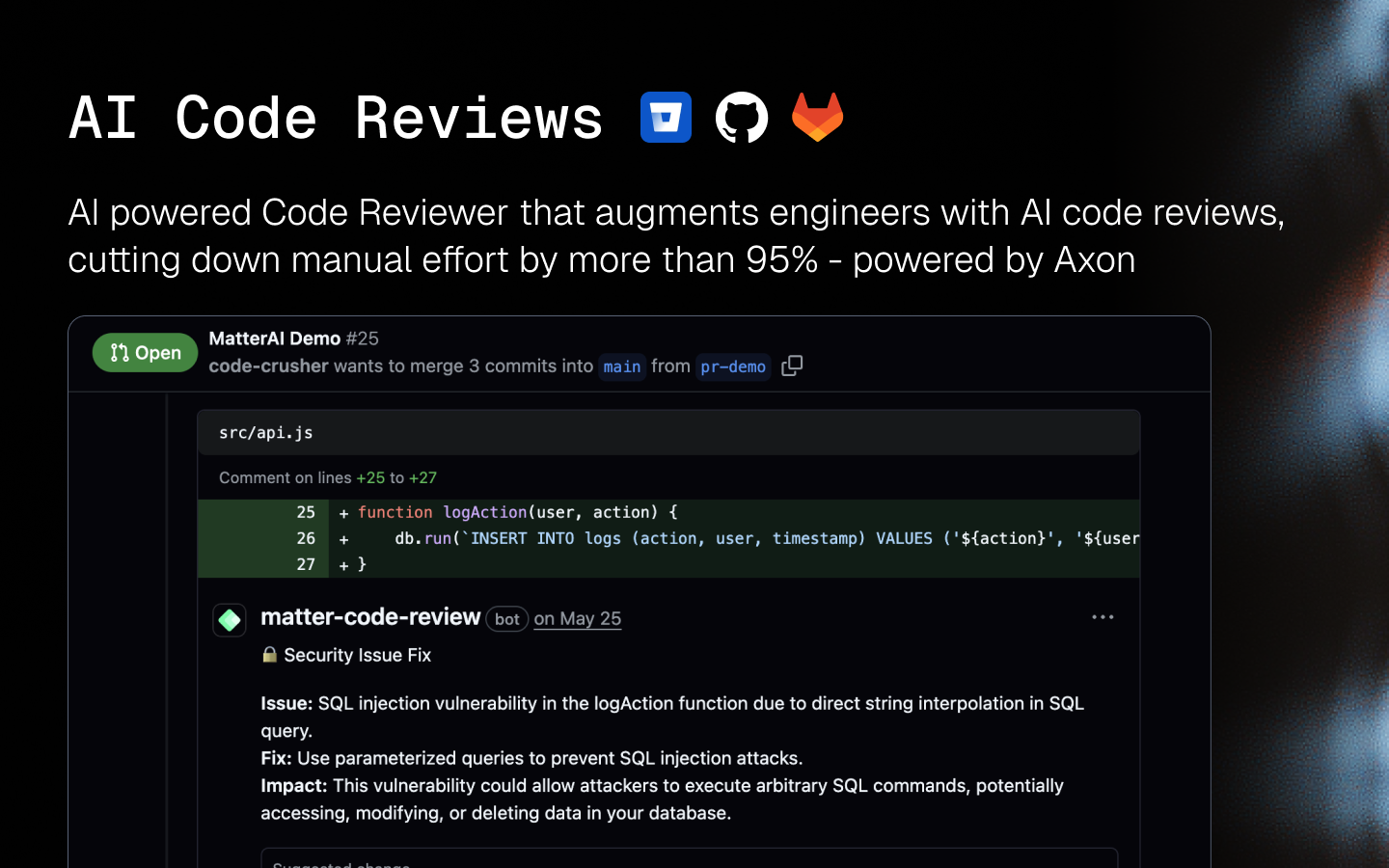
Task: Open the main branch label
Action: coord(622,366)
